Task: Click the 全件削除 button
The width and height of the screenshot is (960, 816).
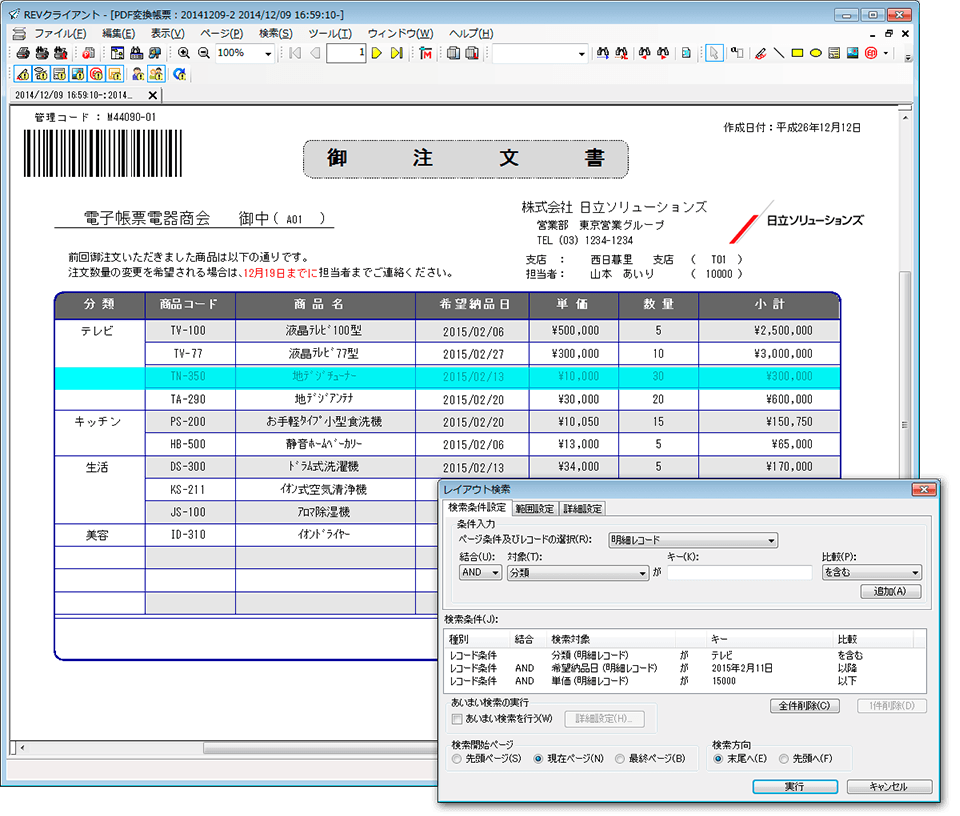Action: pos(805,706)
